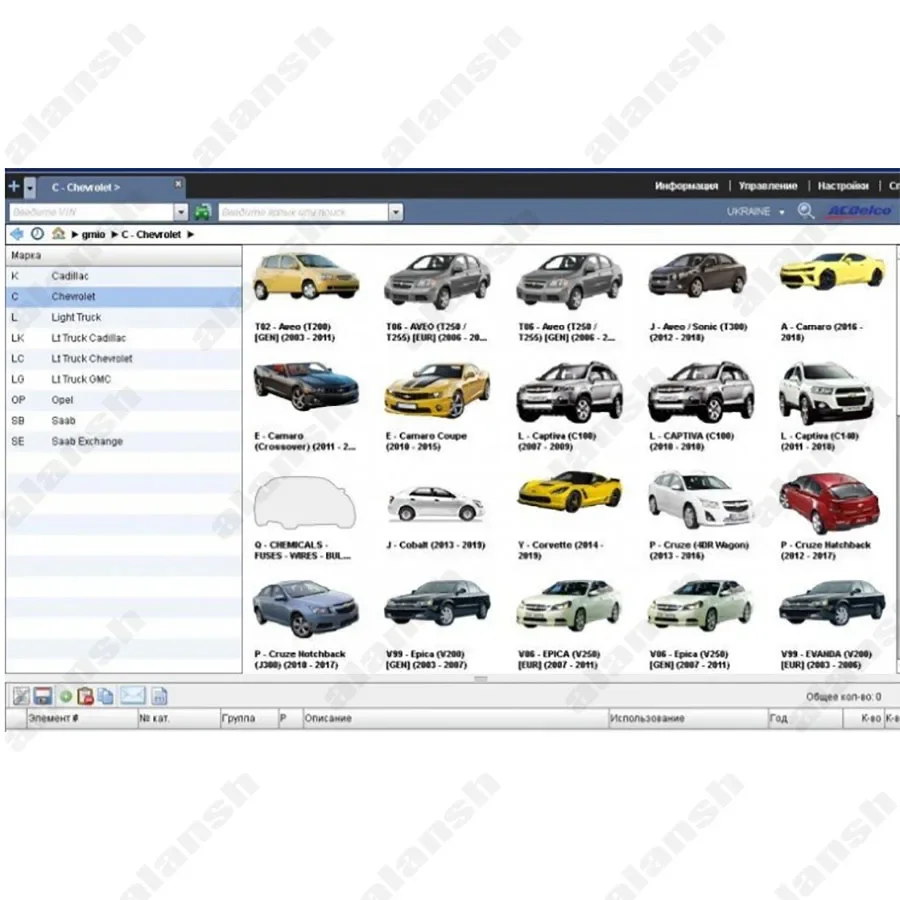Click the export report document icon
Image resolution: width=900 pixels, height=900 pixels.
159,696
